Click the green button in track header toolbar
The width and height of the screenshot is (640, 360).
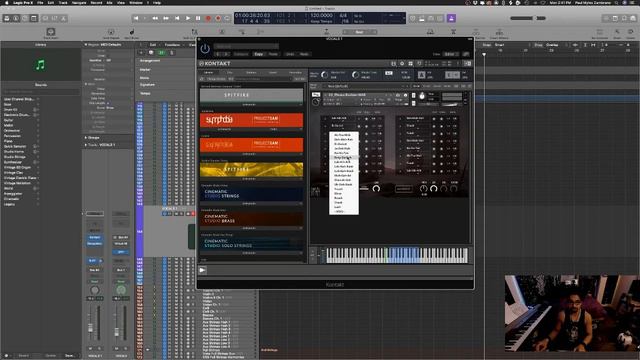tap(162, 53)
